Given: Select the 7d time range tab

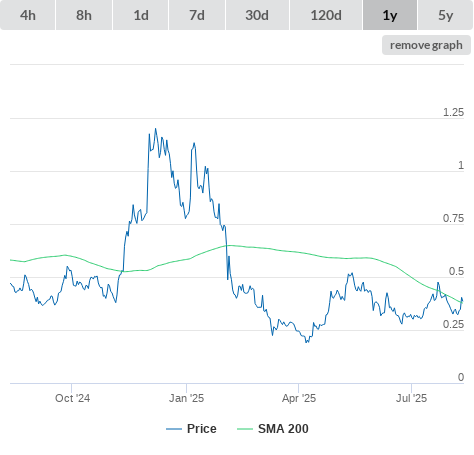Looking at the screenshot, I should 197,15.
